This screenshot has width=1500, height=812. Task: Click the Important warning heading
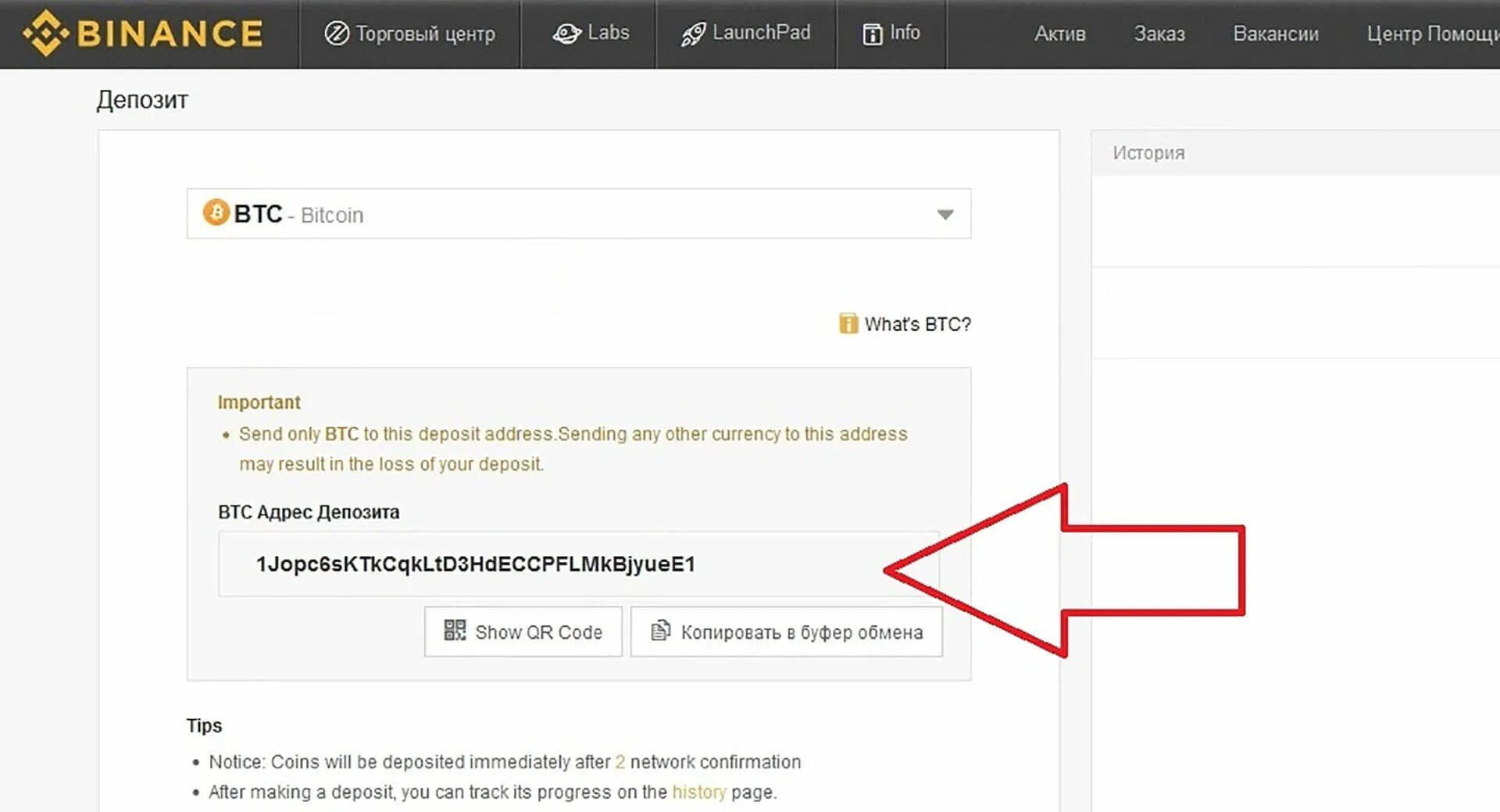coord(259,402)
